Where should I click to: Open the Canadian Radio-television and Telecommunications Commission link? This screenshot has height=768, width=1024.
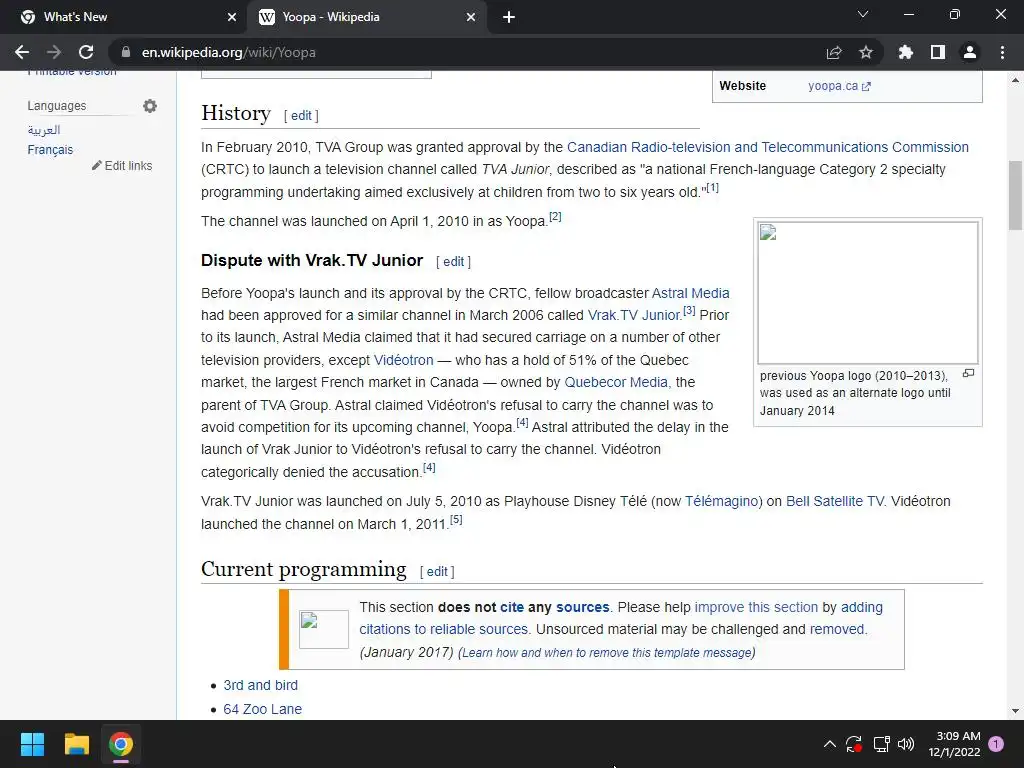[767, 147]
